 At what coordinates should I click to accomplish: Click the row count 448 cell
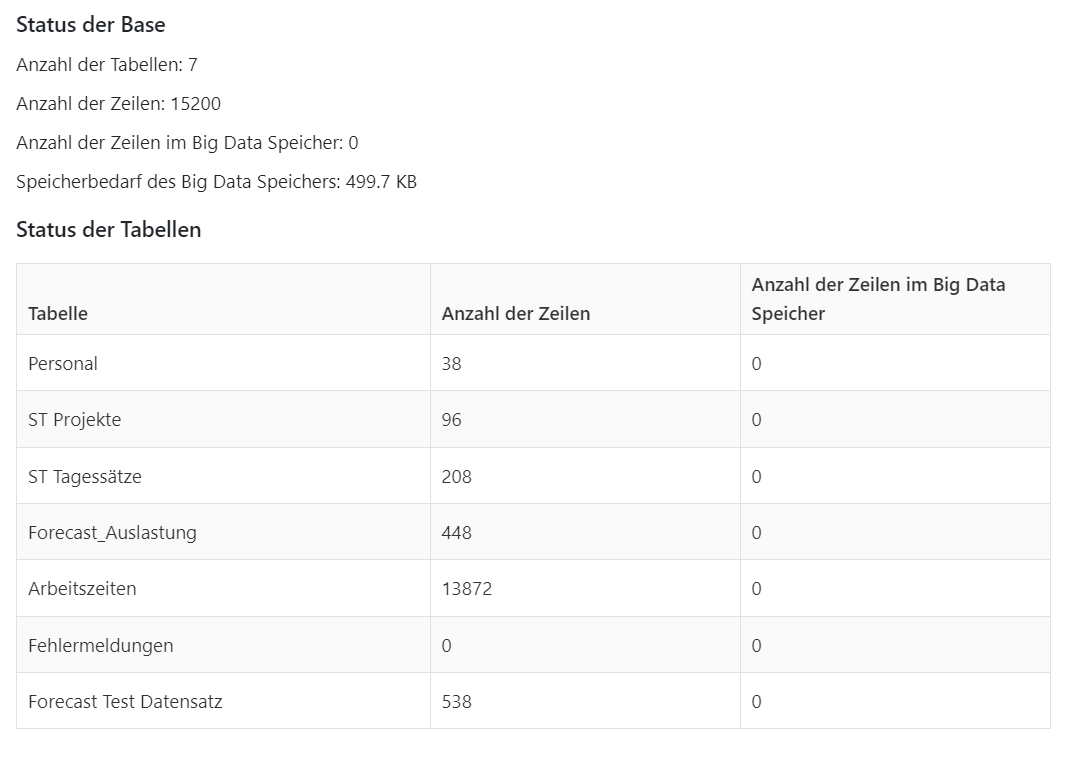click(456, 533)
